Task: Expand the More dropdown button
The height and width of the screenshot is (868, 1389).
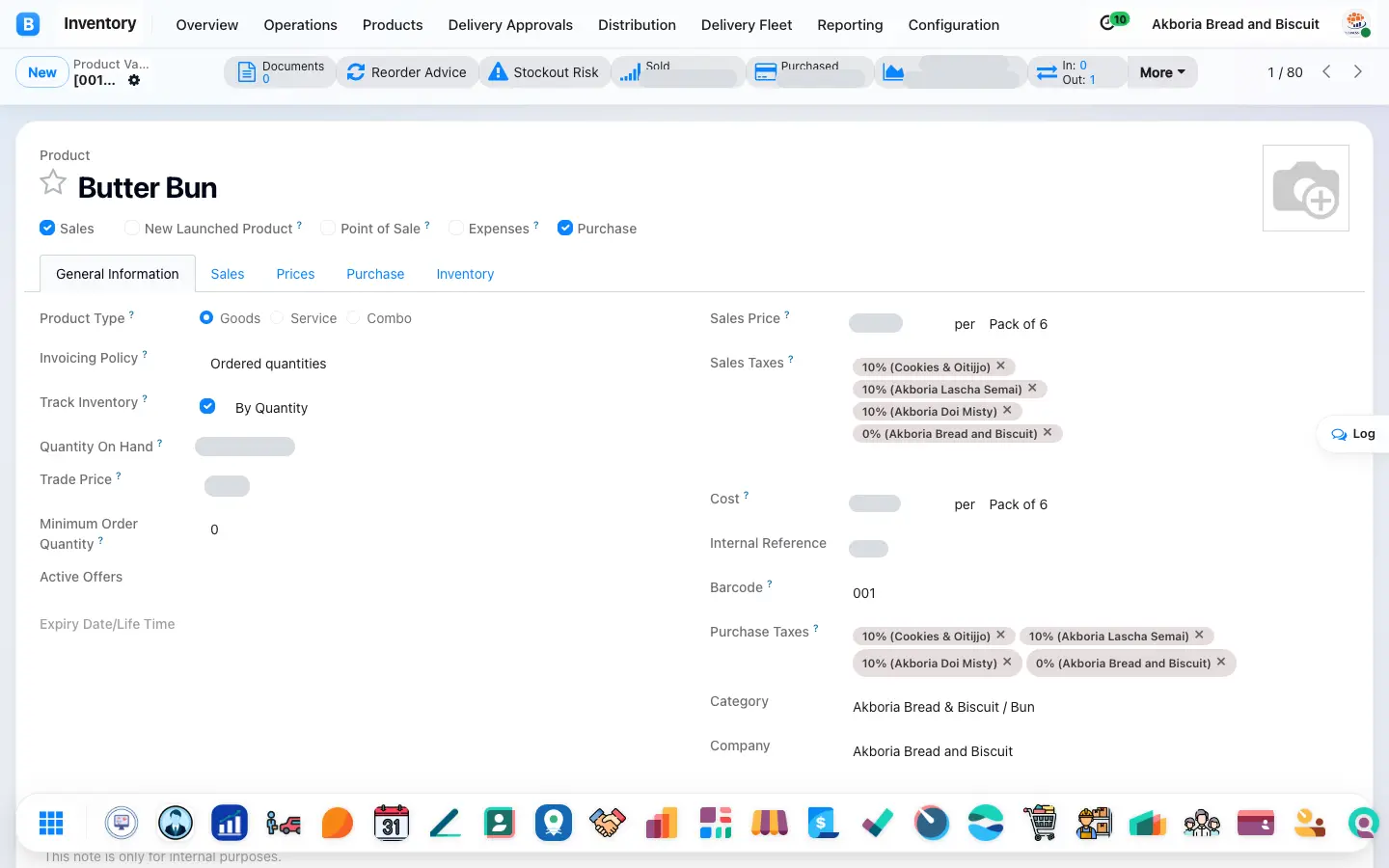Action: pyautogui.click(x=1162, y=72)
